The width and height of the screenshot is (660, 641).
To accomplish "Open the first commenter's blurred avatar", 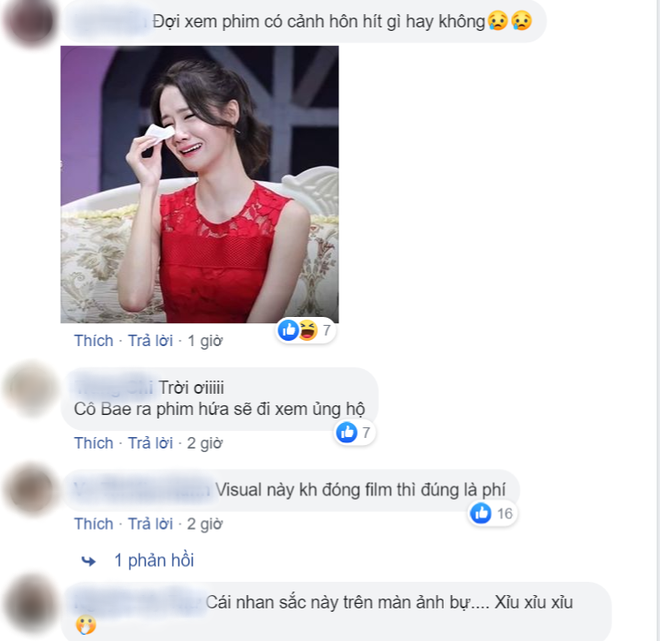I will tap(29, 20).
